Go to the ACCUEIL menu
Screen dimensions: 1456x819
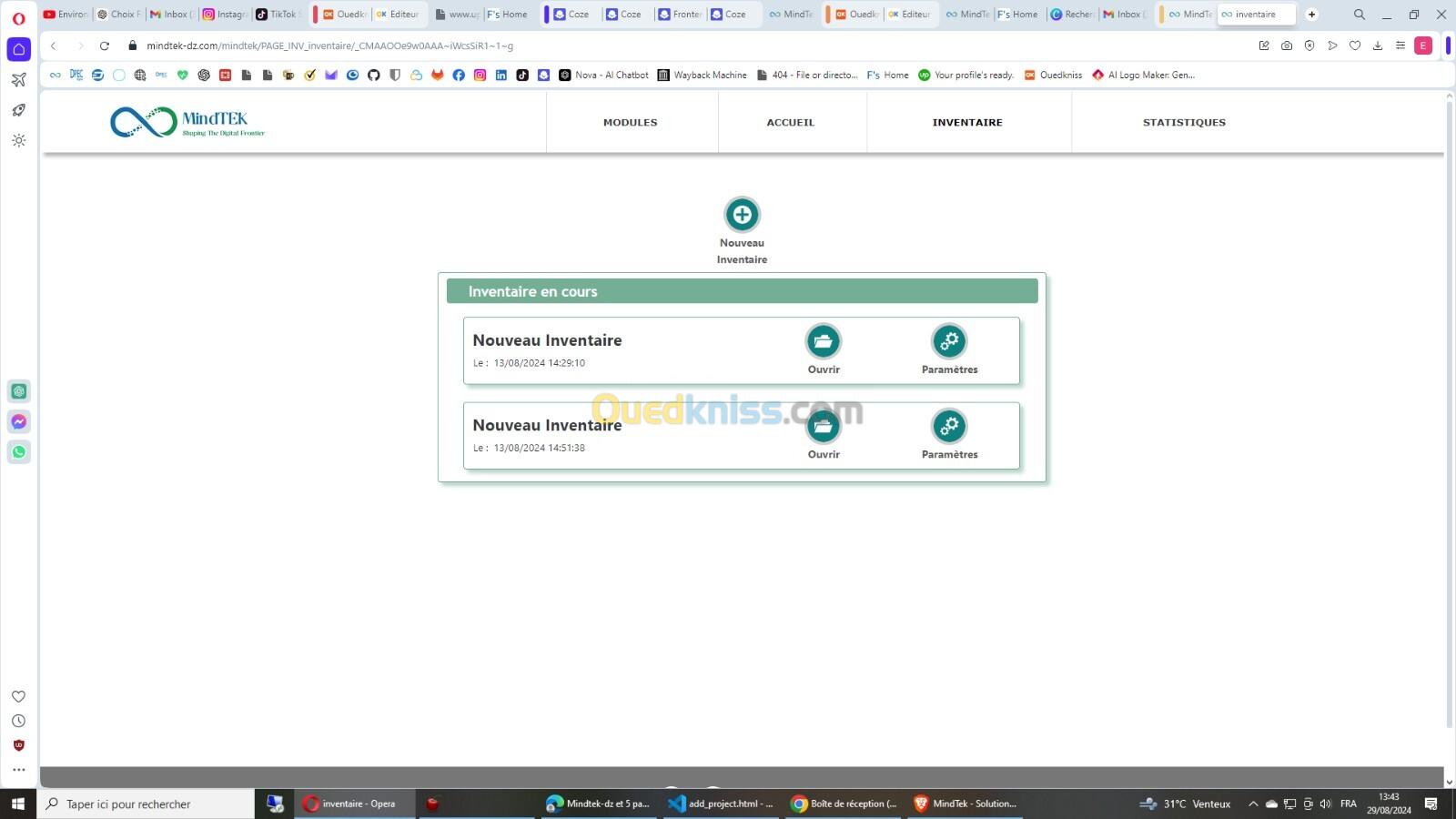[x=790, y=122]
